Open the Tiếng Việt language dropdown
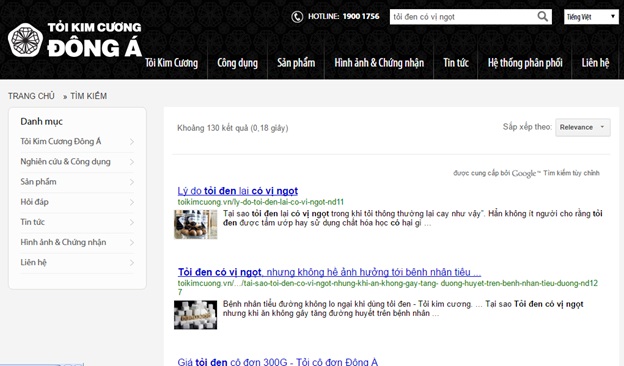 point(591,17)
